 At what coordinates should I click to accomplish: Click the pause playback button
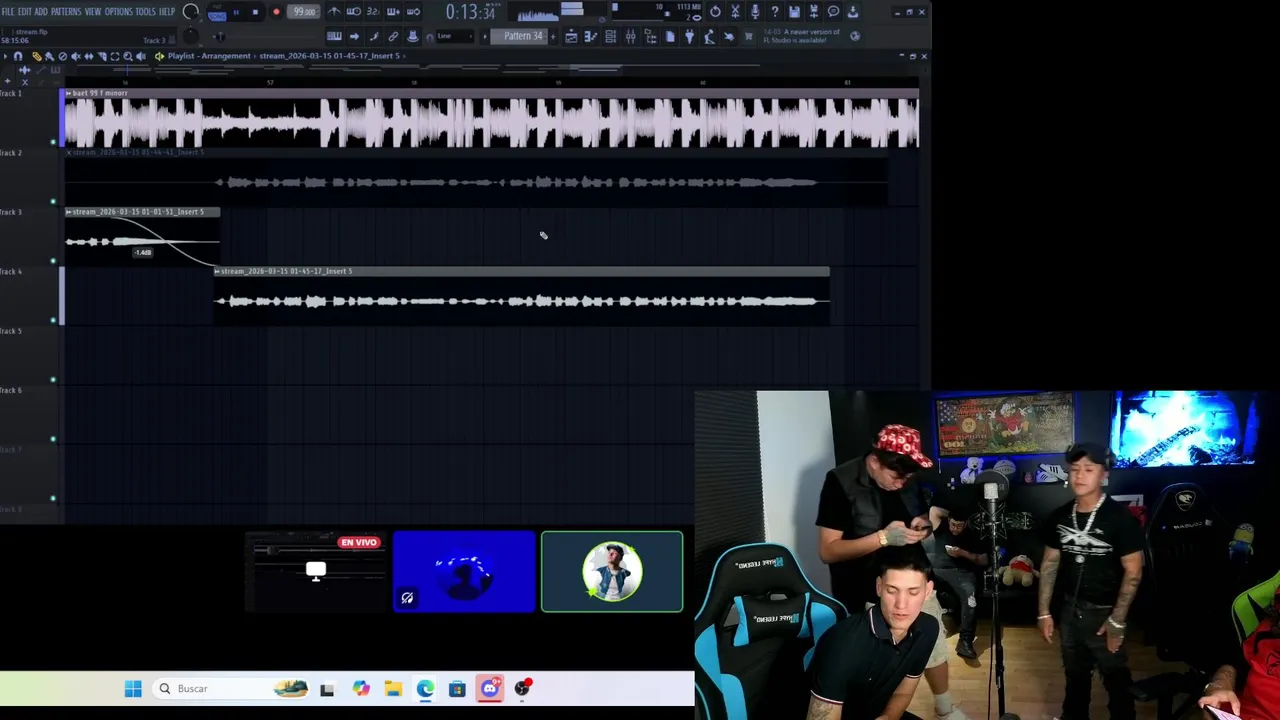[236, 12]
